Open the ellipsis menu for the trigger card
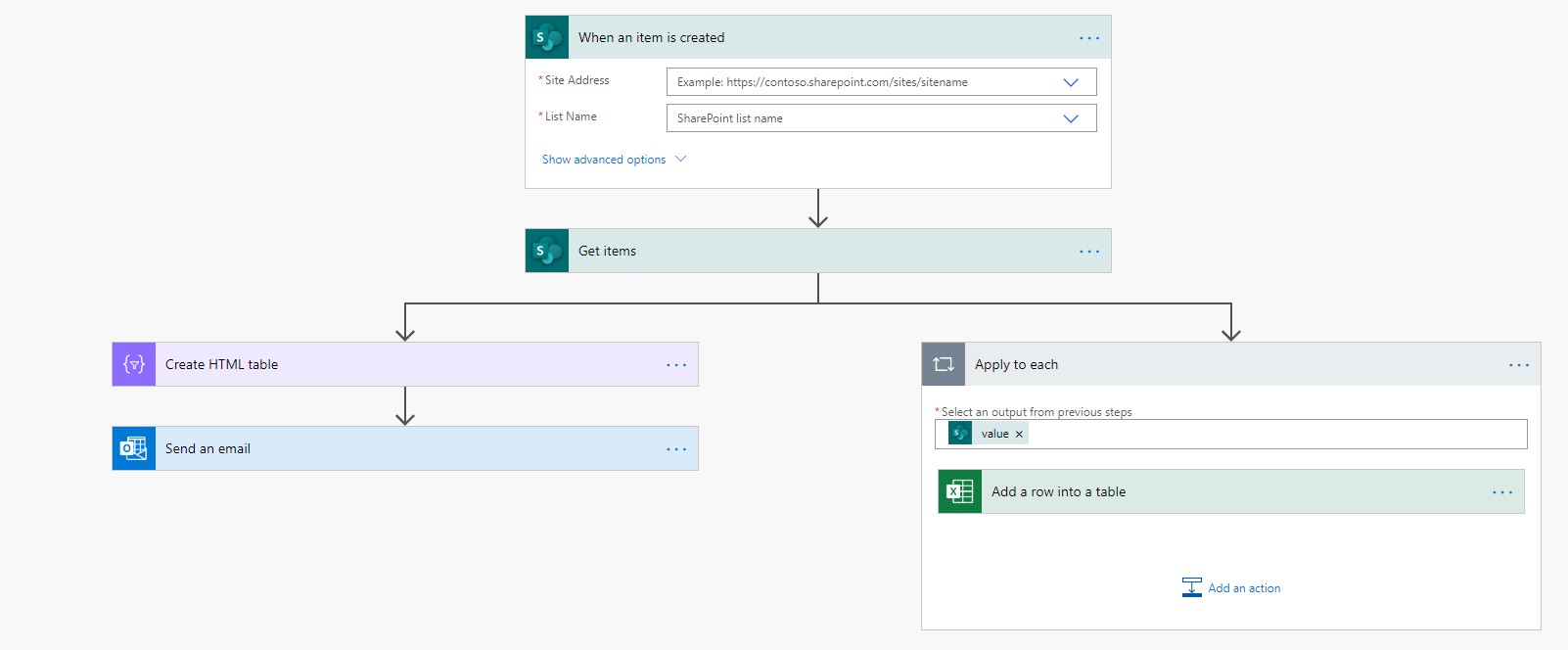 click(1089, 38)
